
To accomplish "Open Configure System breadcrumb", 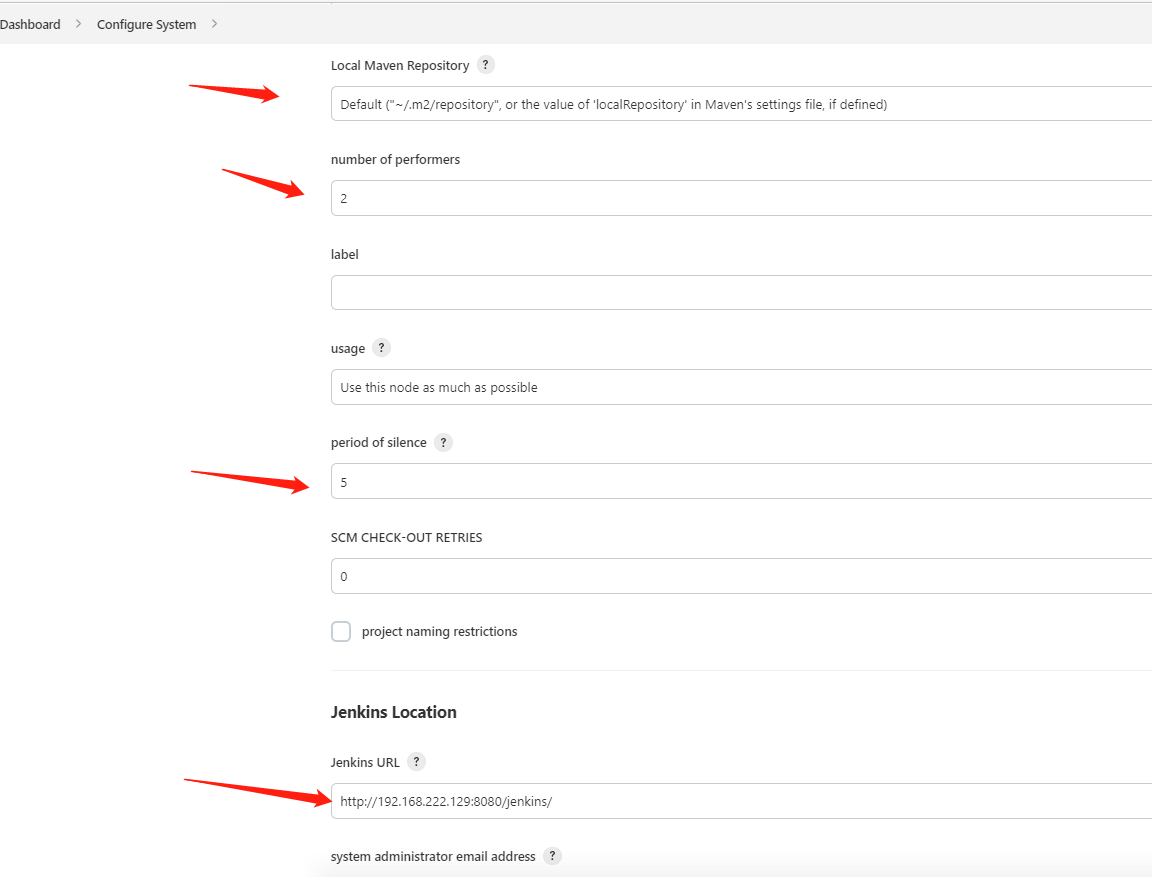I will click(x=146, y=24).
